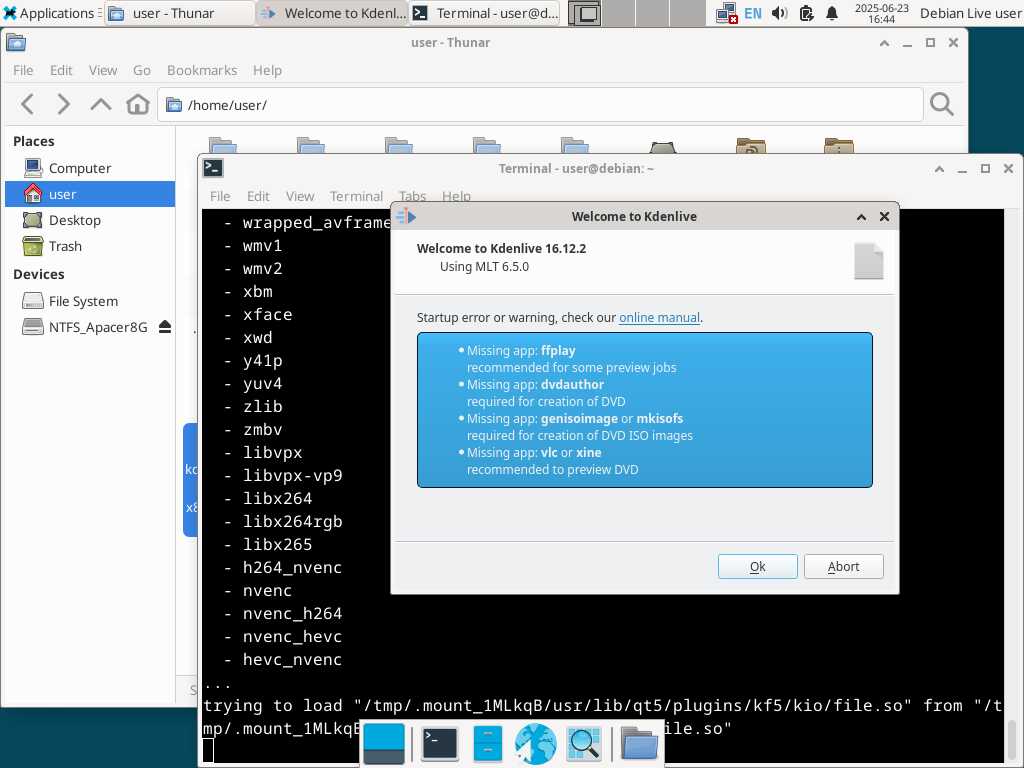Open the Thunar Go menu
Viewport: 1024px width, 768px height.
tap(142, 70)
